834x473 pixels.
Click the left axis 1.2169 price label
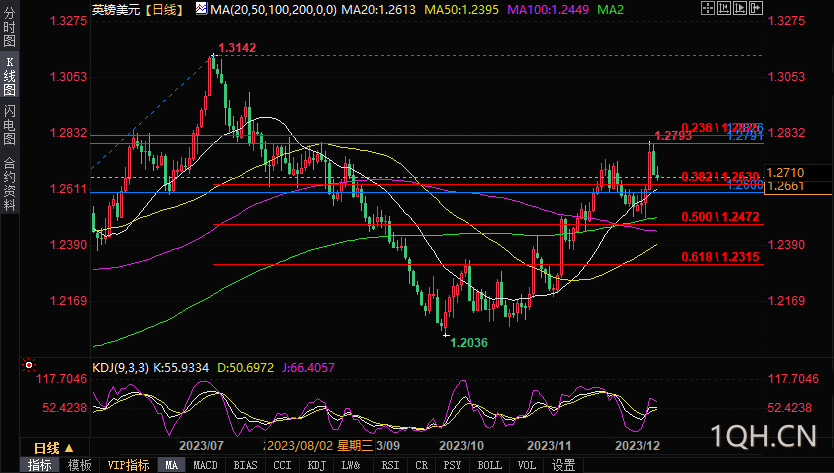coord(68,301)
